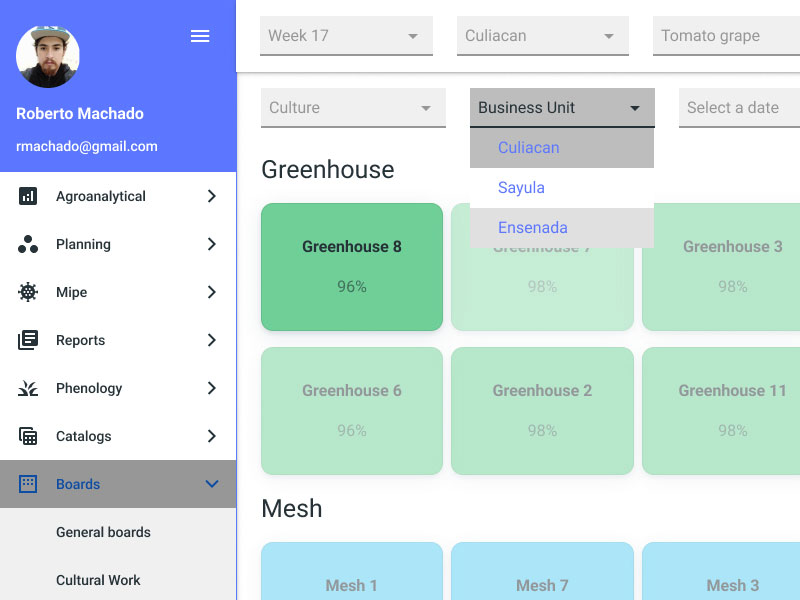This screenshot has width=800, height=600.
Task: Go to Cultural Work page
Action: pos(98,580)
